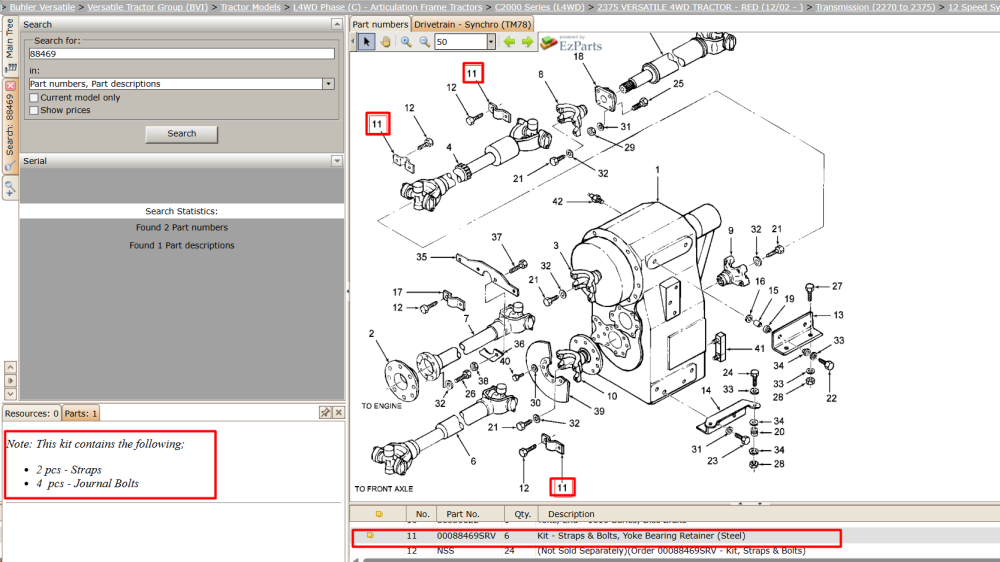The width and height of the screenshot is (1000, 562).
Task: Switch to Resources: 0 tab
Action: (32, 413)
